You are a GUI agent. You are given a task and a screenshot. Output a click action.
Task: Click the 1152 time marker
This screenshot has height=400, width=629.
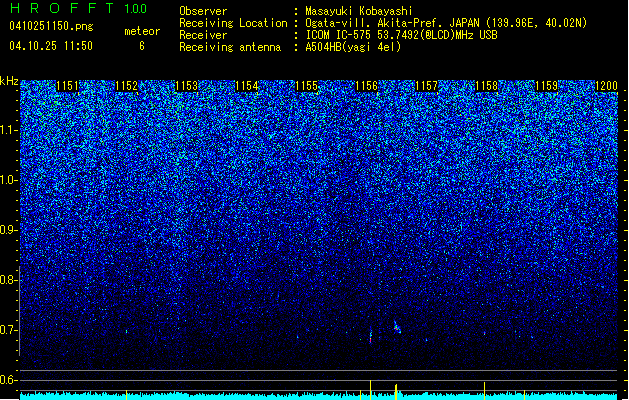click(x=126, y=86)
